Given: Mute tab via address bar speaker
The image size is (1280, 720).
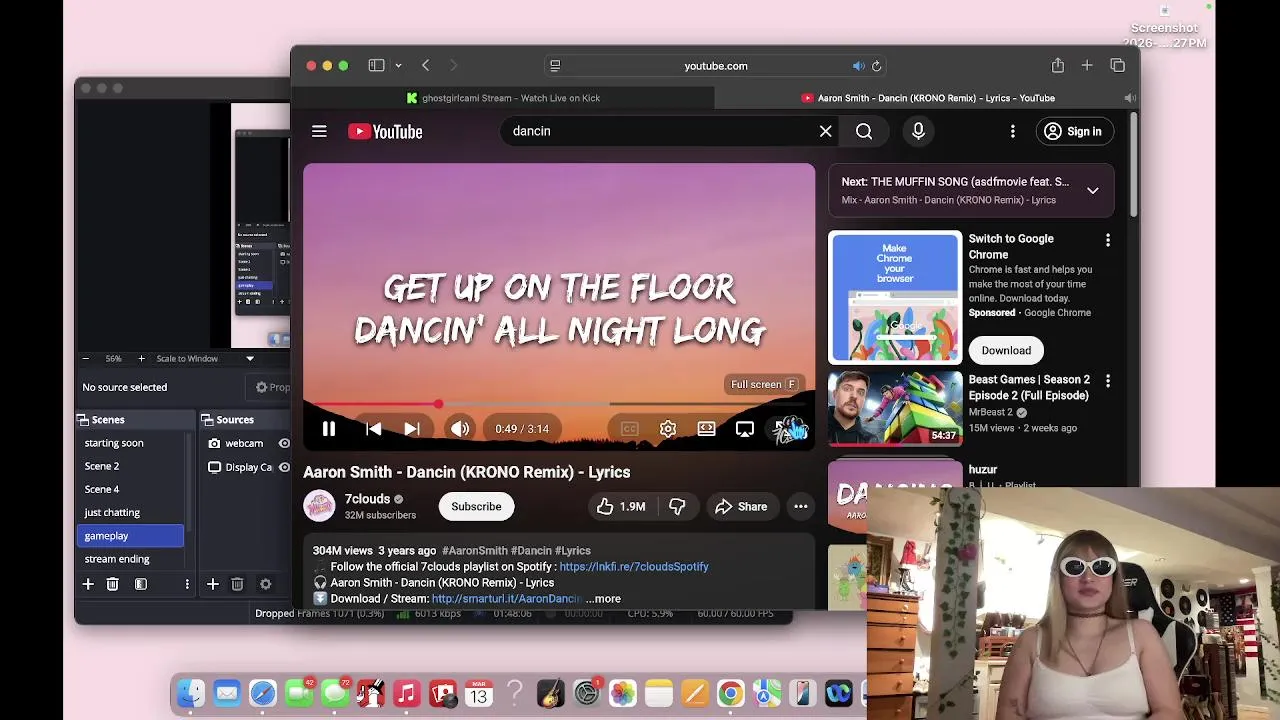Looking at the screenshot, I should 858,66.
